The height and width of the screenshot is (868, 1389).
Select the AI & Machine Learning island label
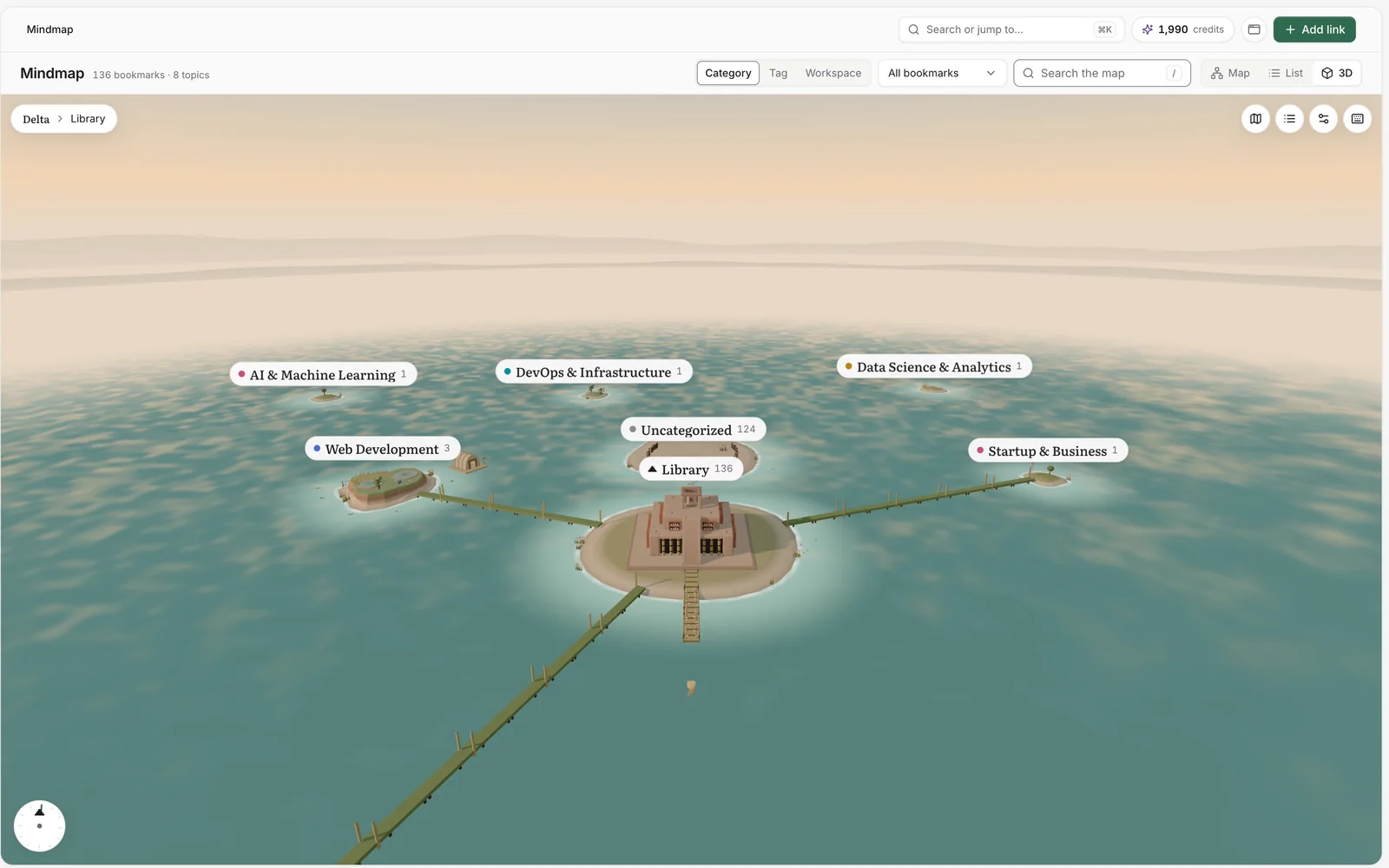[323, 374]
